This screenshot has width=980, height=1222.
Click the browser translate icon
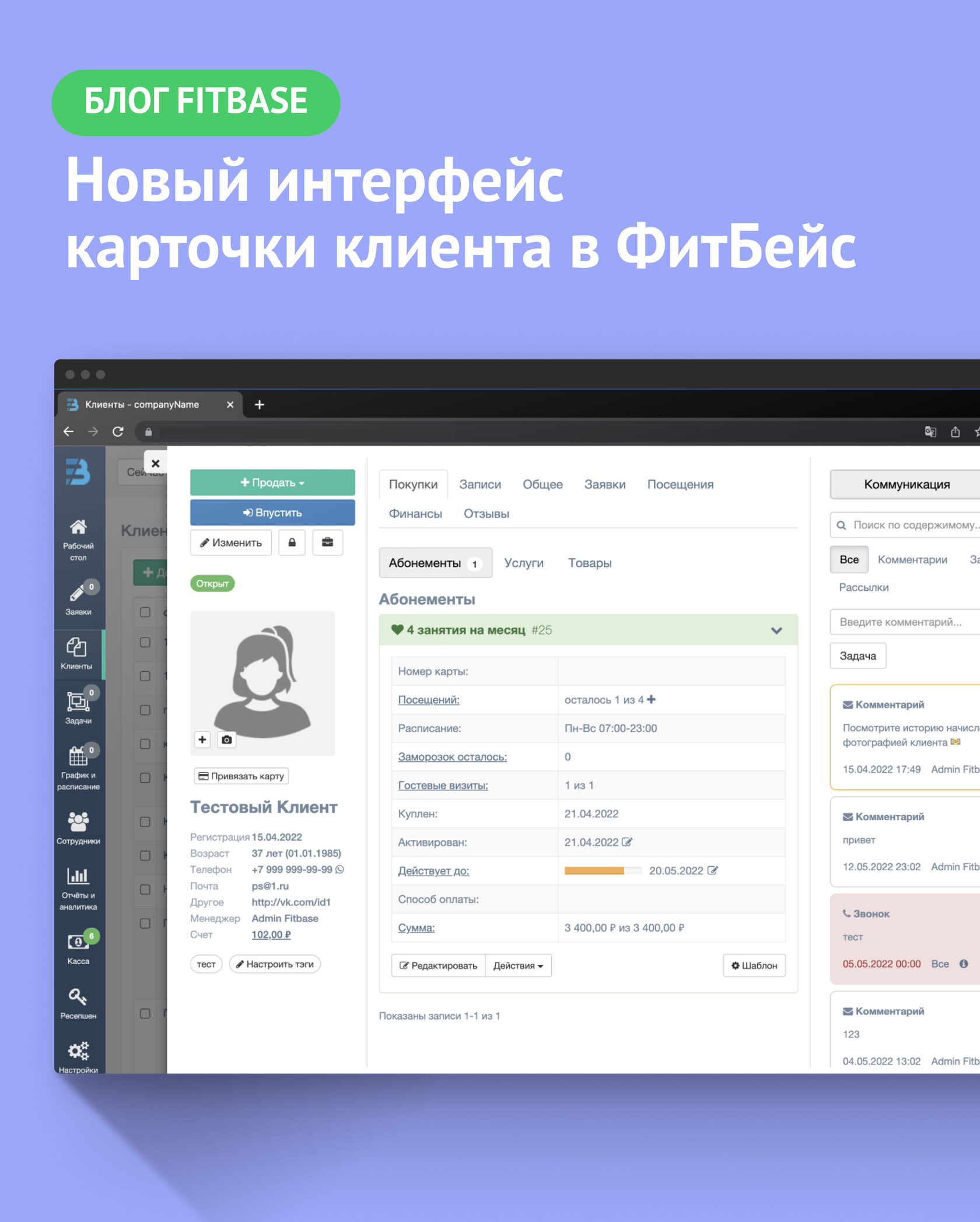(930, 432)
